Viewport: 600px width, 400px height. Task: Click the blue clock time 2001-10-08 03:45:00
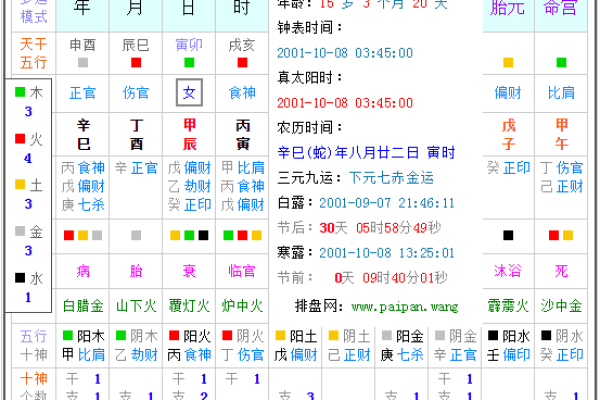click(x=345, y=53)
